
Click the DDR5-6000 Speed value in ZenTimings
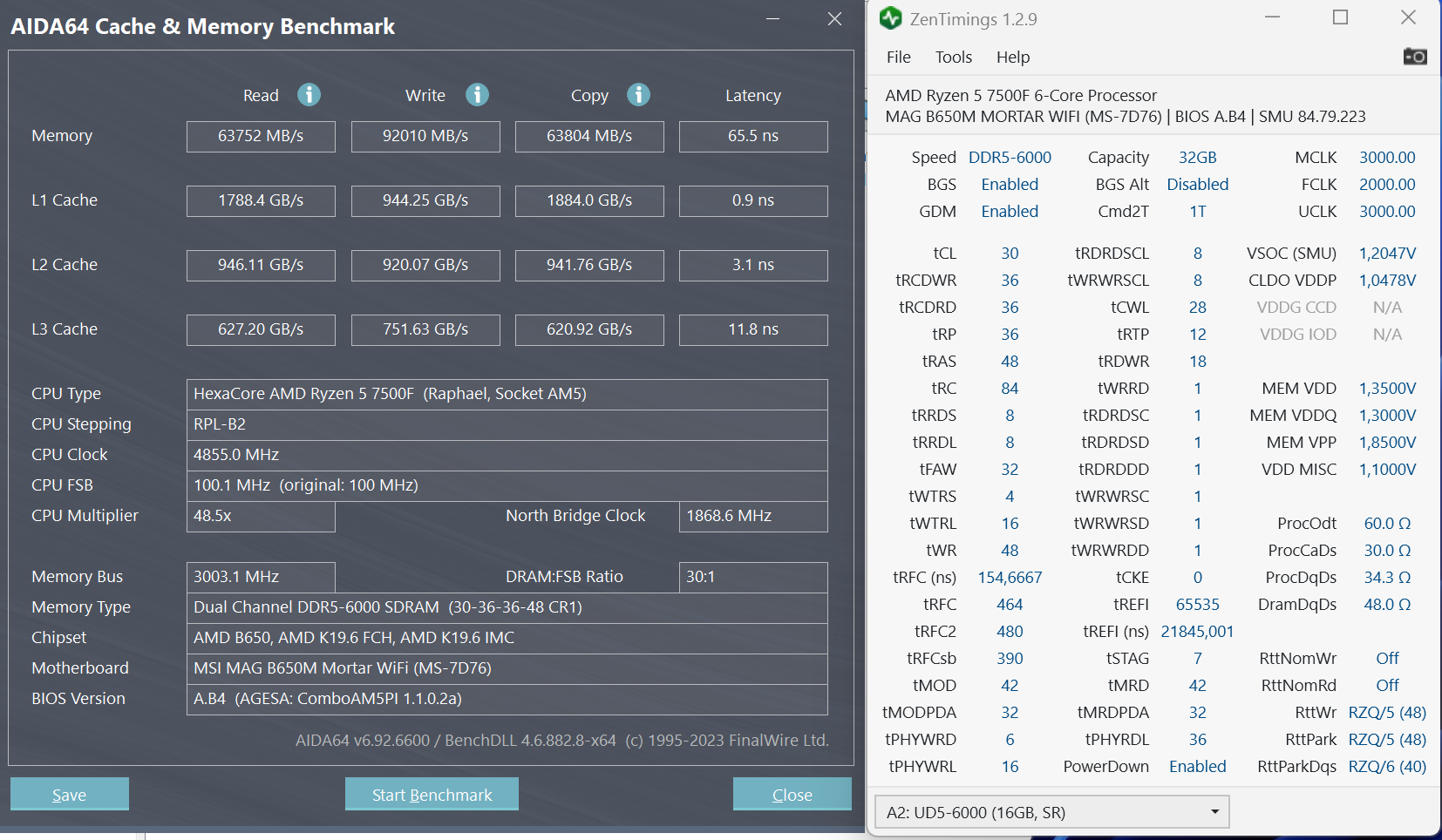[1010, 158]
